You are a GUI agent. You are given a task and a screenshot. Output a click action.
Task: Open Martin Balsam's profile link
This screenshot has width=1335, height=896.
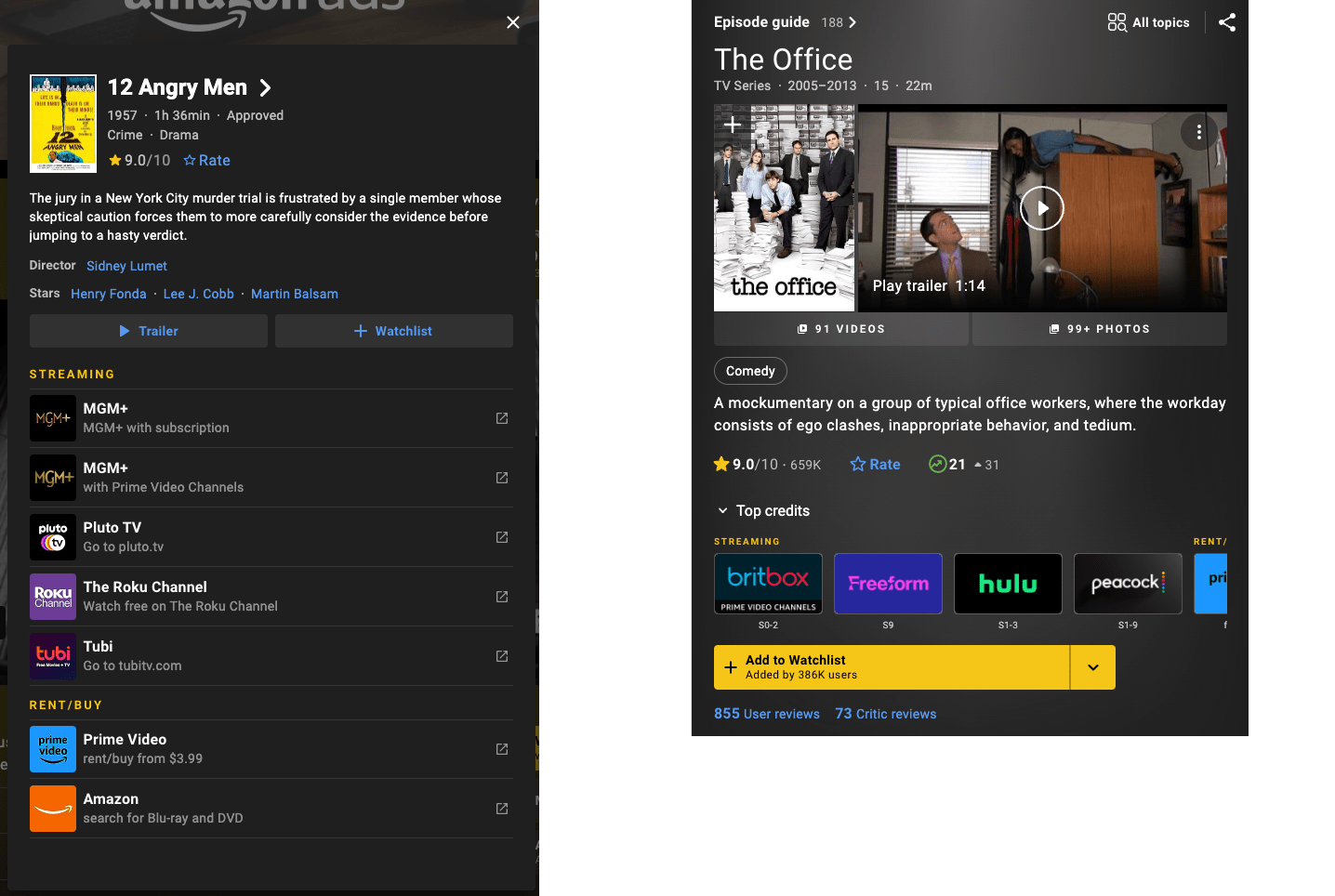(295, 294)
